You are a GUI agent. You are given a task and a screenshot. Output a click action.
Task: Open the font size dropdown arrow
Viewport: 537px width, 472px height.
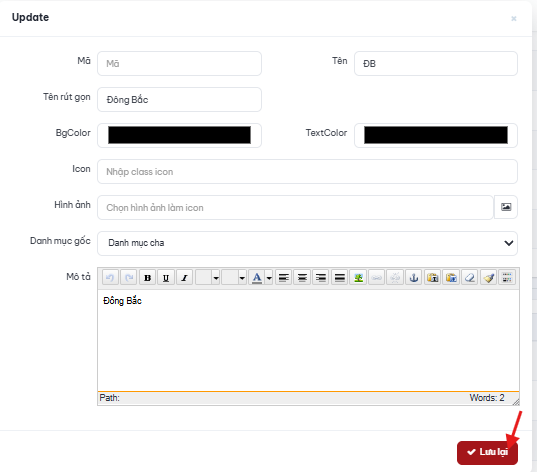(x=242, y=277)
